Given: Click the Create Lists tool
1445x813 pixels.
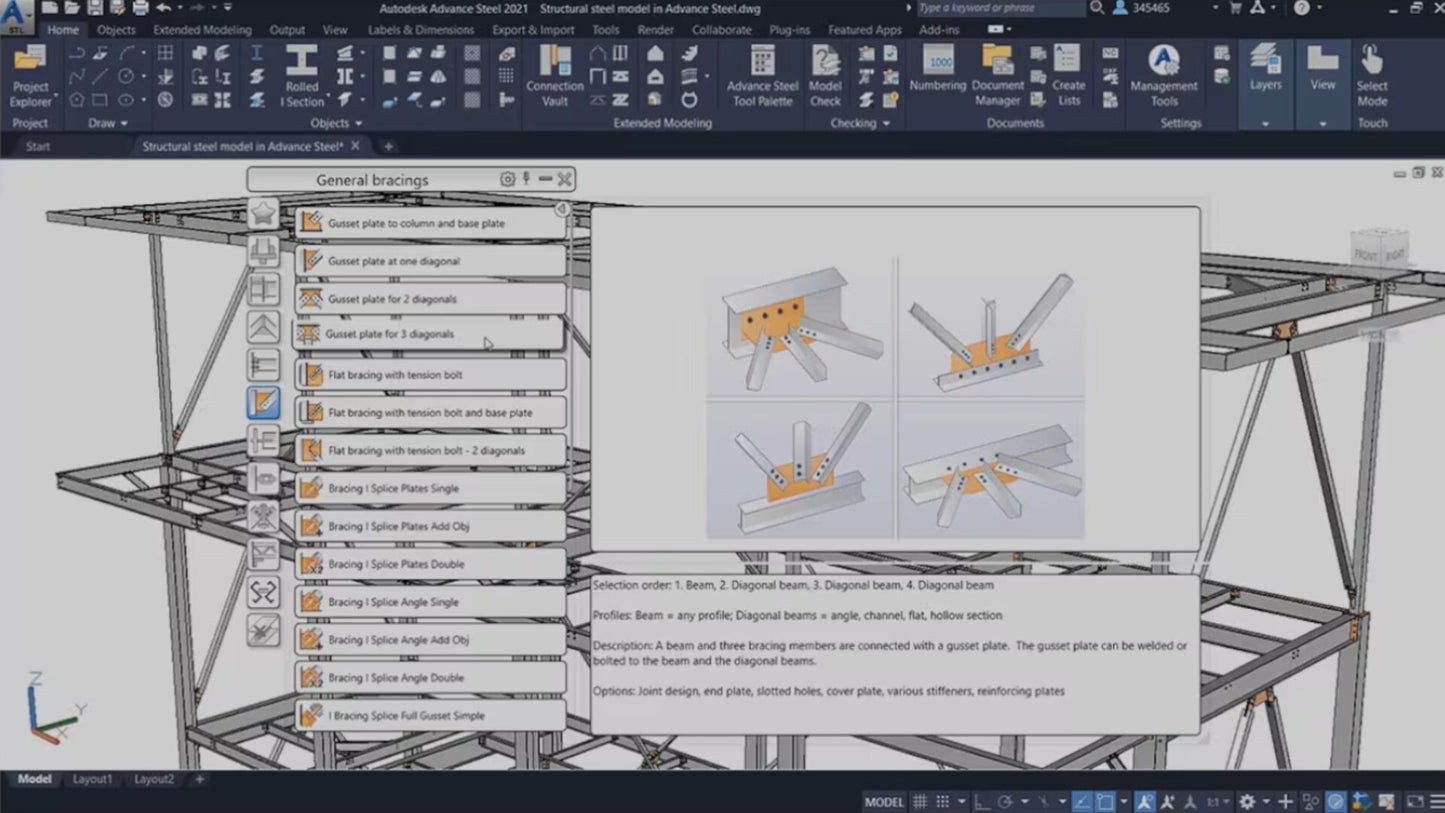Looking at the screenshot, I should click(1068, 77).
